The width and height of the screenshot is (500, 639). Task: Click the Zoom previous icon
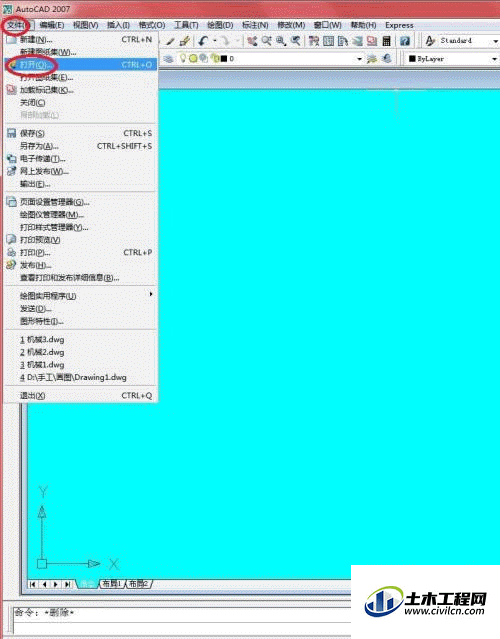coord(295,41)
